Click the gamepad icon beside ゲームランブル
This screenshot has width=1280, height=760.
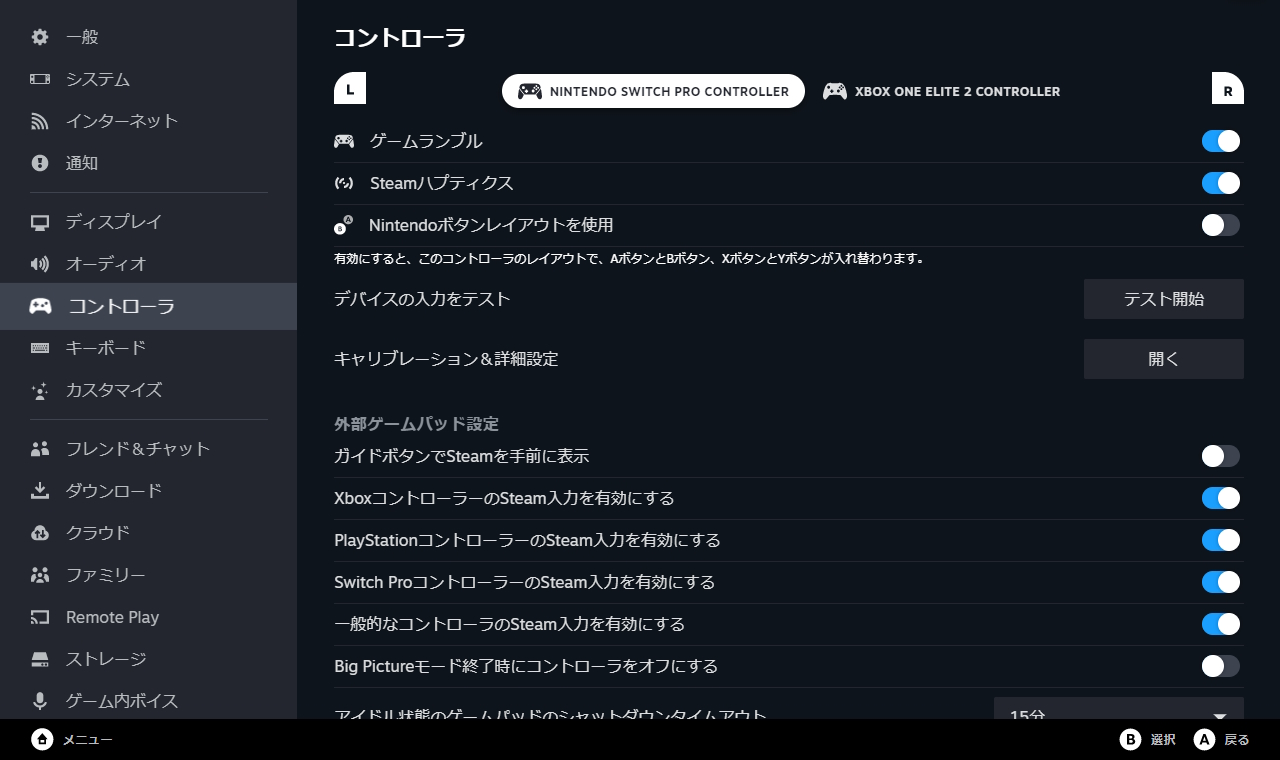coord(344,141)
